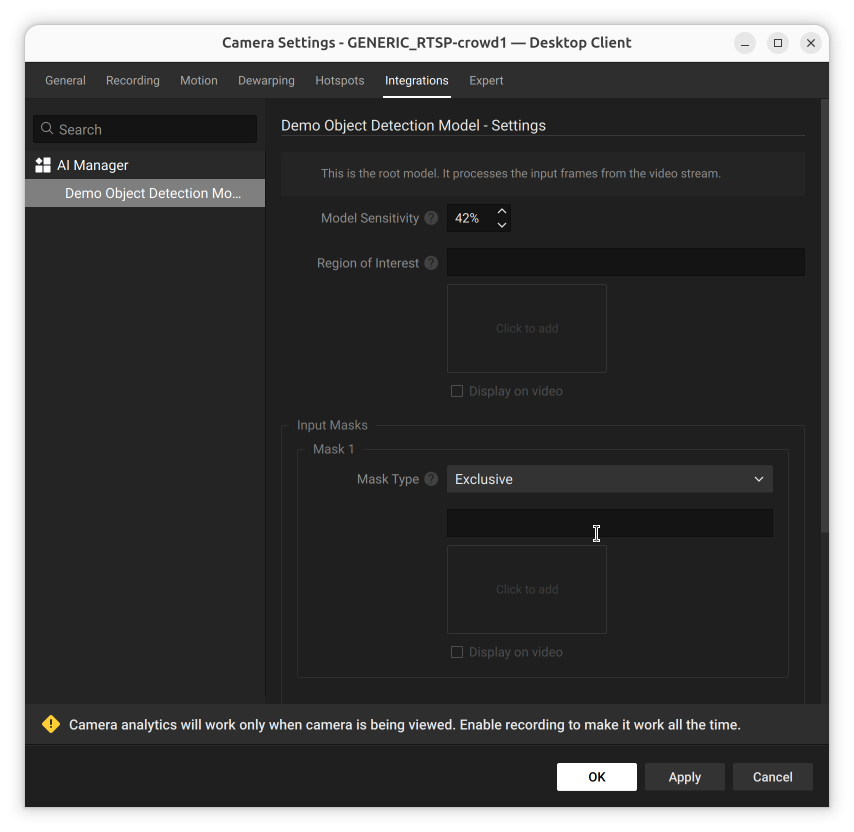This screenshot has height=832, width=854.
Task: Click the 42% sensitivity value field
Action: click(x=471, y=218)
